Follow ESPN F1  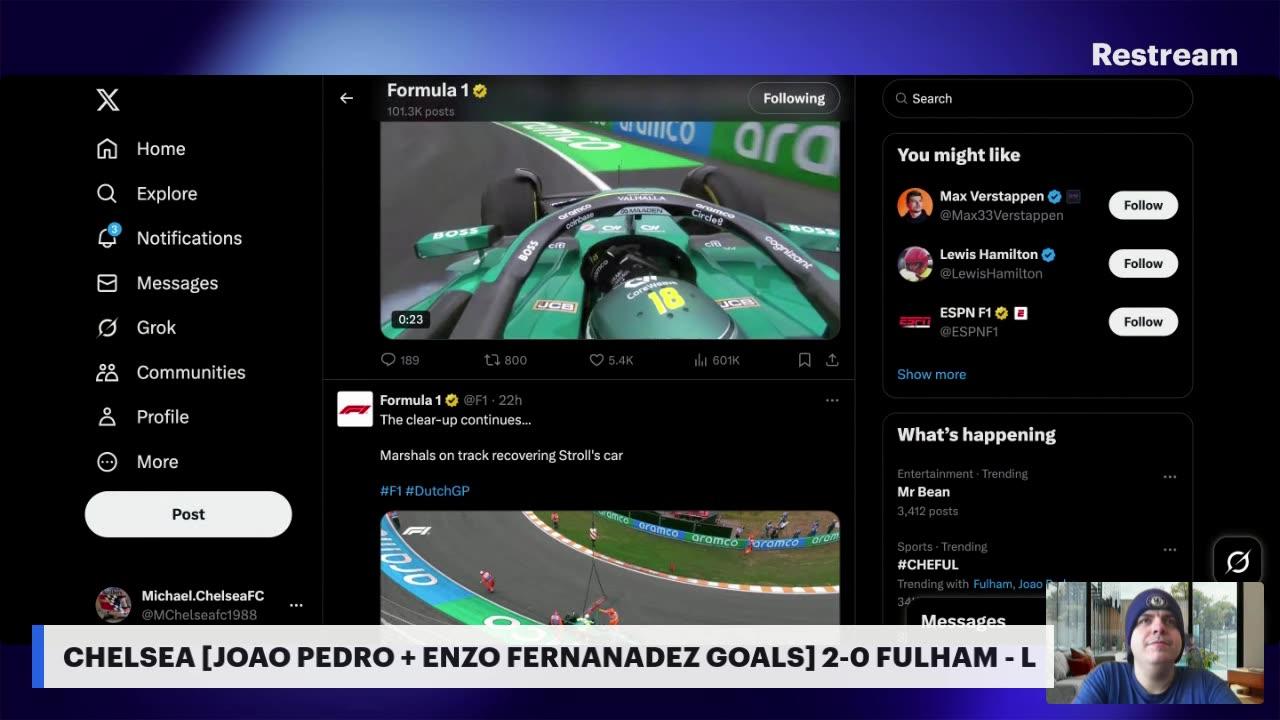[x=1143, y=321]
